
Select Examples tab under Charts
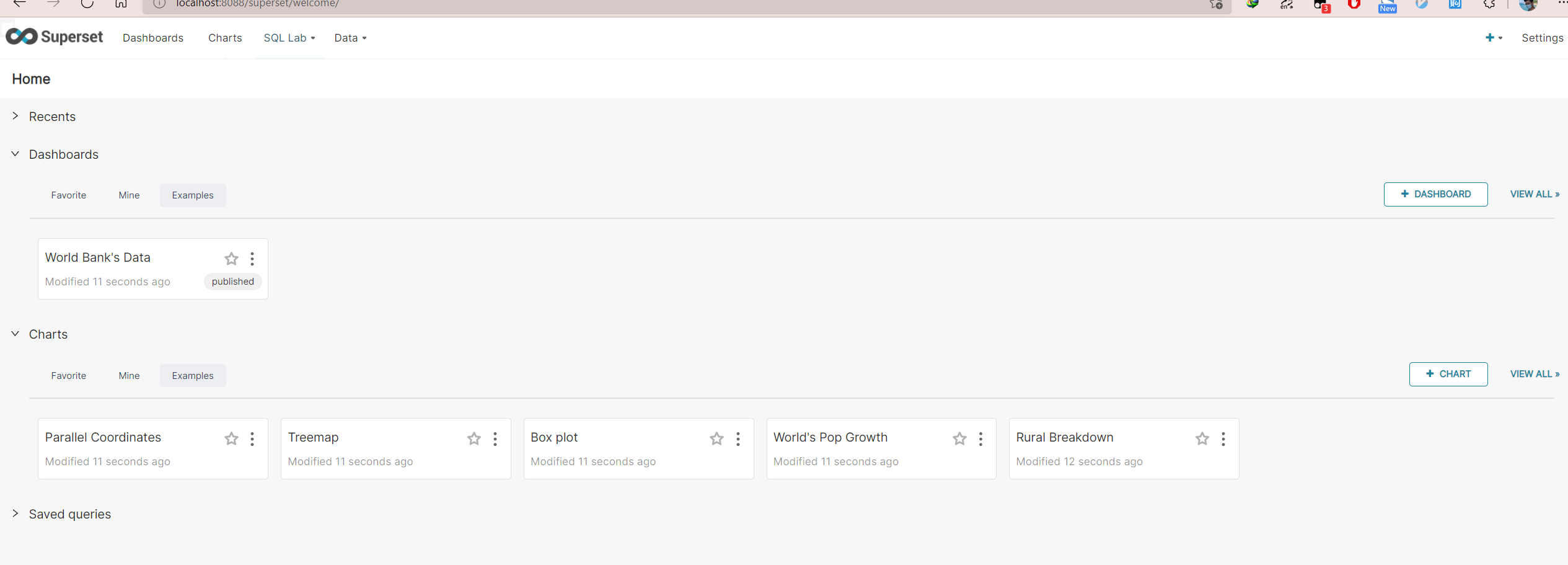click(x=193, y=376)
